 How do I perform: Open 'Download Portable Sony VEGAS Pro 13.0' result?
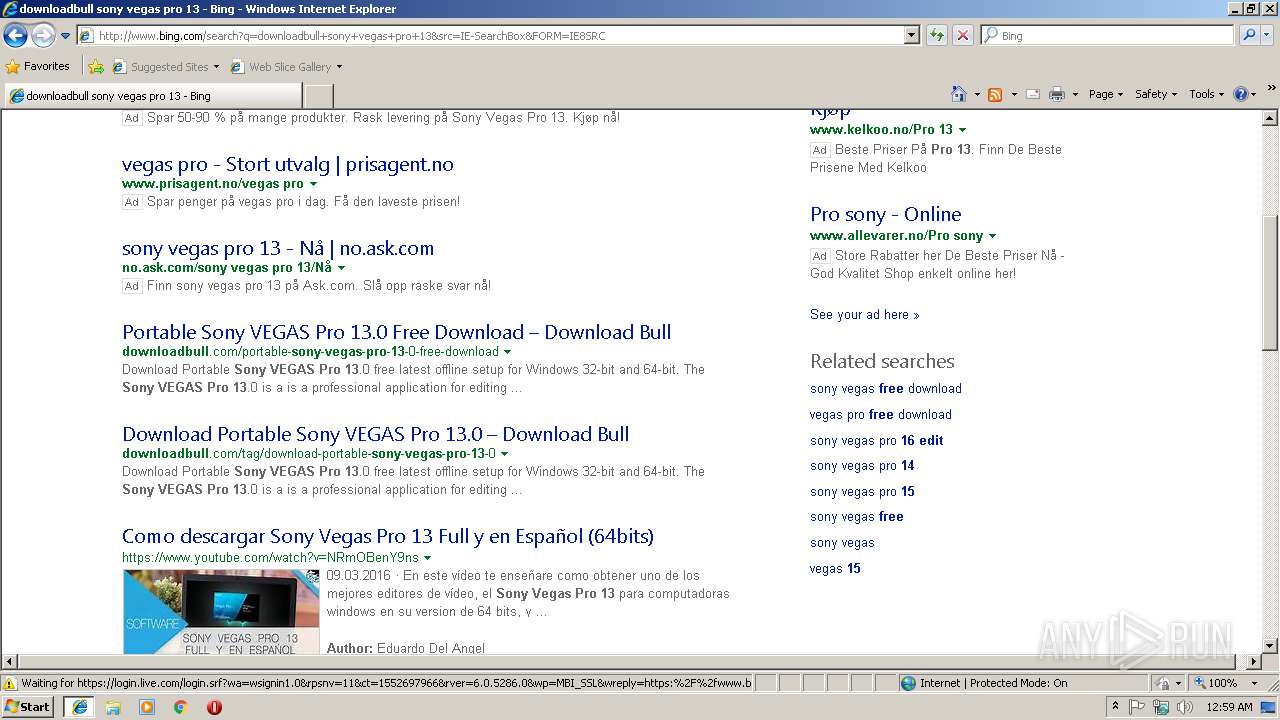pos(375,434)
